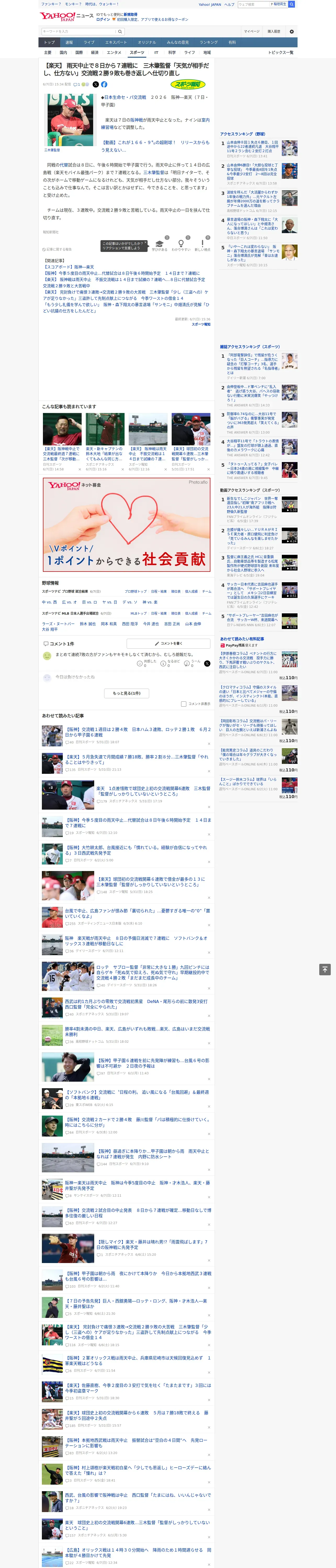
Task: Open the 購入履歴 link
Action: [x=274, y=31]
